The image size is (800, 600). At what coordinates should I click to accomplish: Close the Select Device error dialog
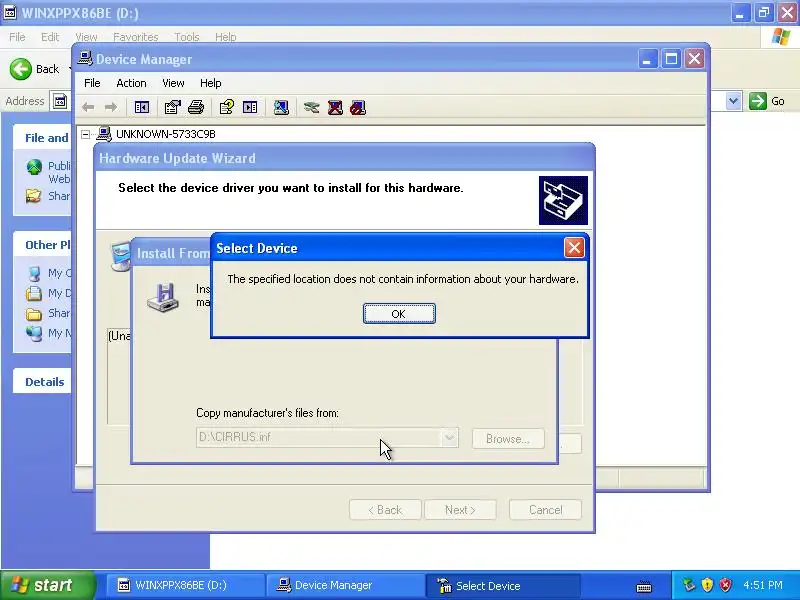(574, 247)
